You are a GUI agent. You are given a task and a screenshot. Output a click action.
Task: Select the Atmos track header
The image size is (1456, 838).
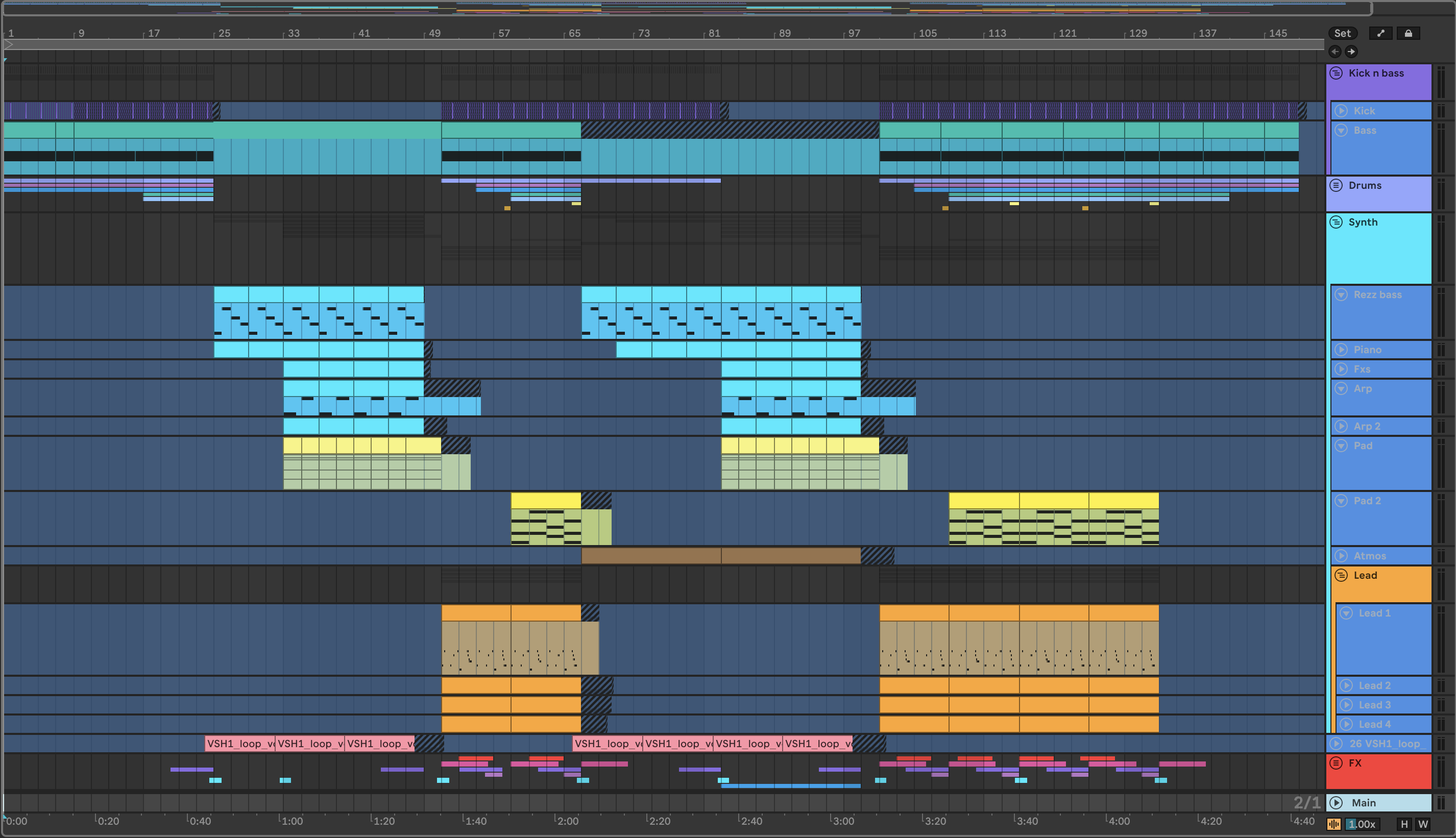point(1369,556)
